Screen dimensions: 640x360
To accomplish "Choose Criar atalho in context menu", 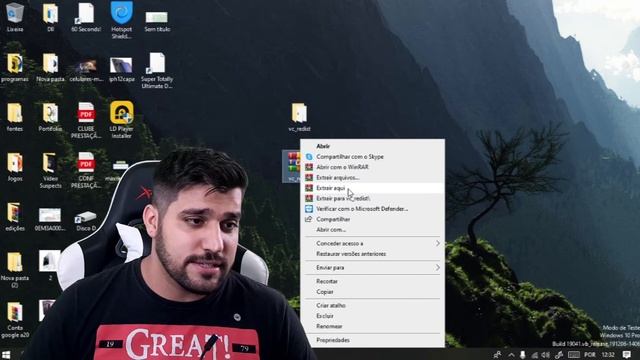I will [373, 305].
